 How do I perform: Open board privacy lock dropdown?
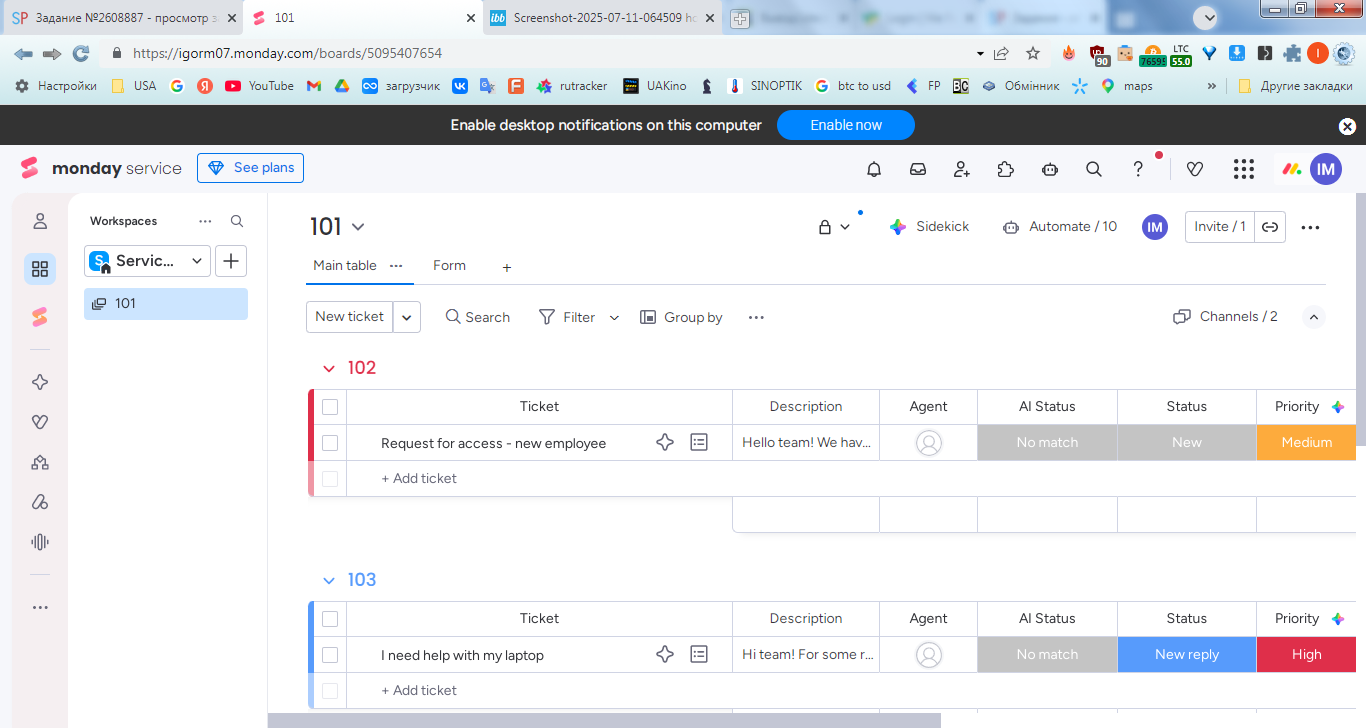tap(834, 227)
